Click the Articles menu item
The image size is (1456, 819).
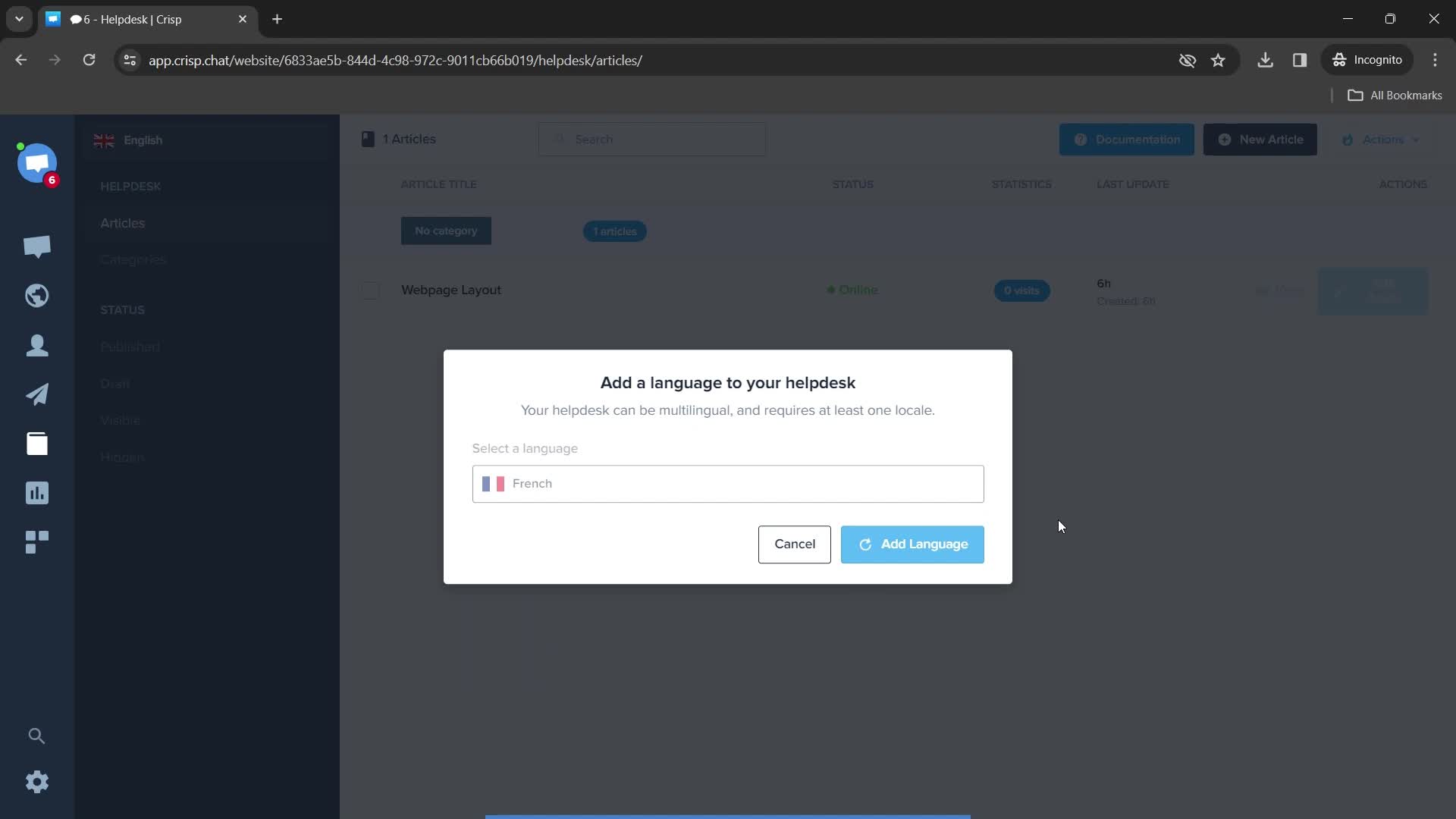[x=123, y=222]
